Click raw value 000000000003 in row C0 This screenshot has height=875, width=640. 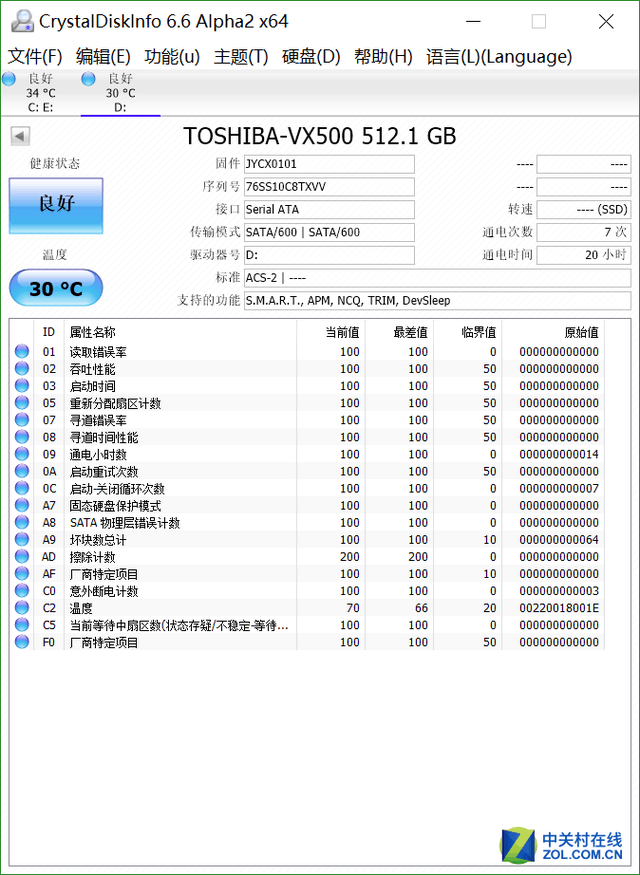point(559,590)
